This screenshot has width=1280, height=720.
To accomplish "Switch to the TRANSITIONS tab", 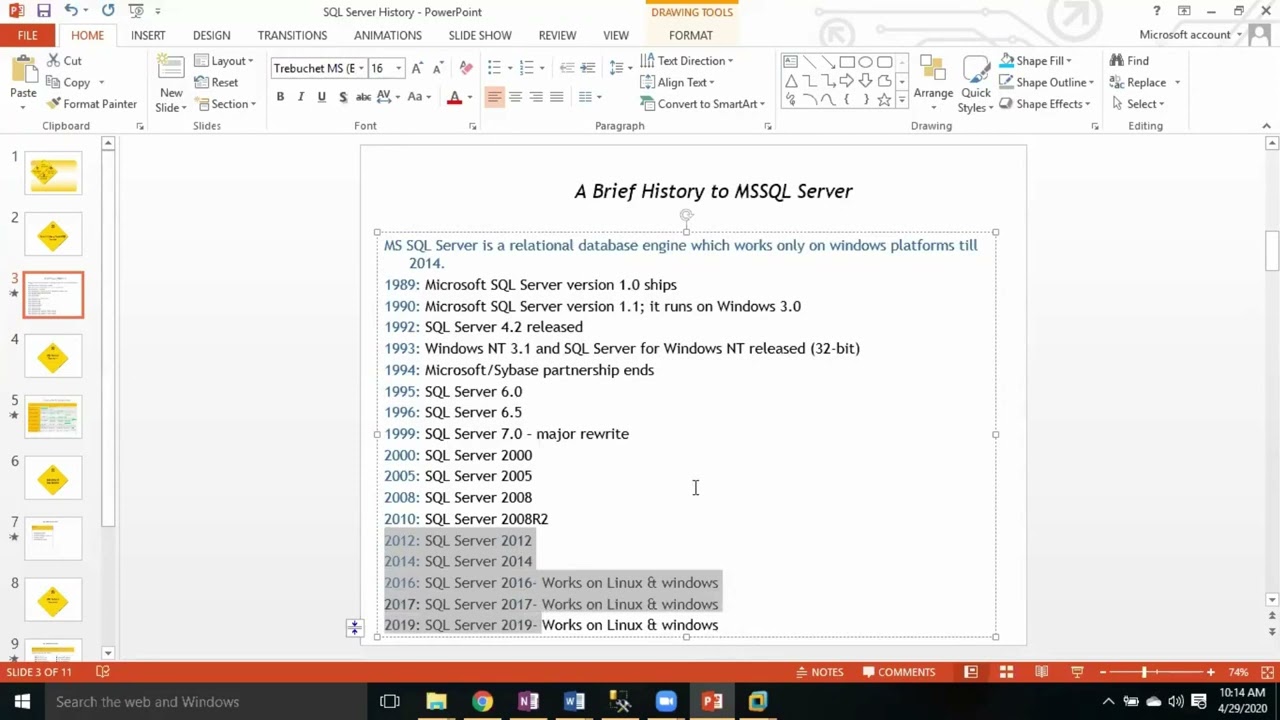I will [x=292, y=35].
